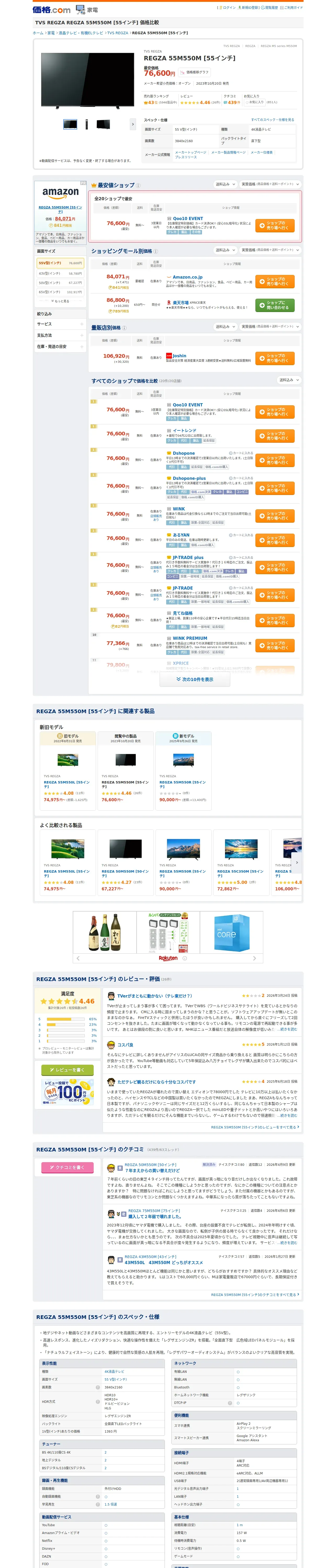Open the 新モデル REGZA 55M550R link
The image size is (336, 1568).
pos(182,785)
